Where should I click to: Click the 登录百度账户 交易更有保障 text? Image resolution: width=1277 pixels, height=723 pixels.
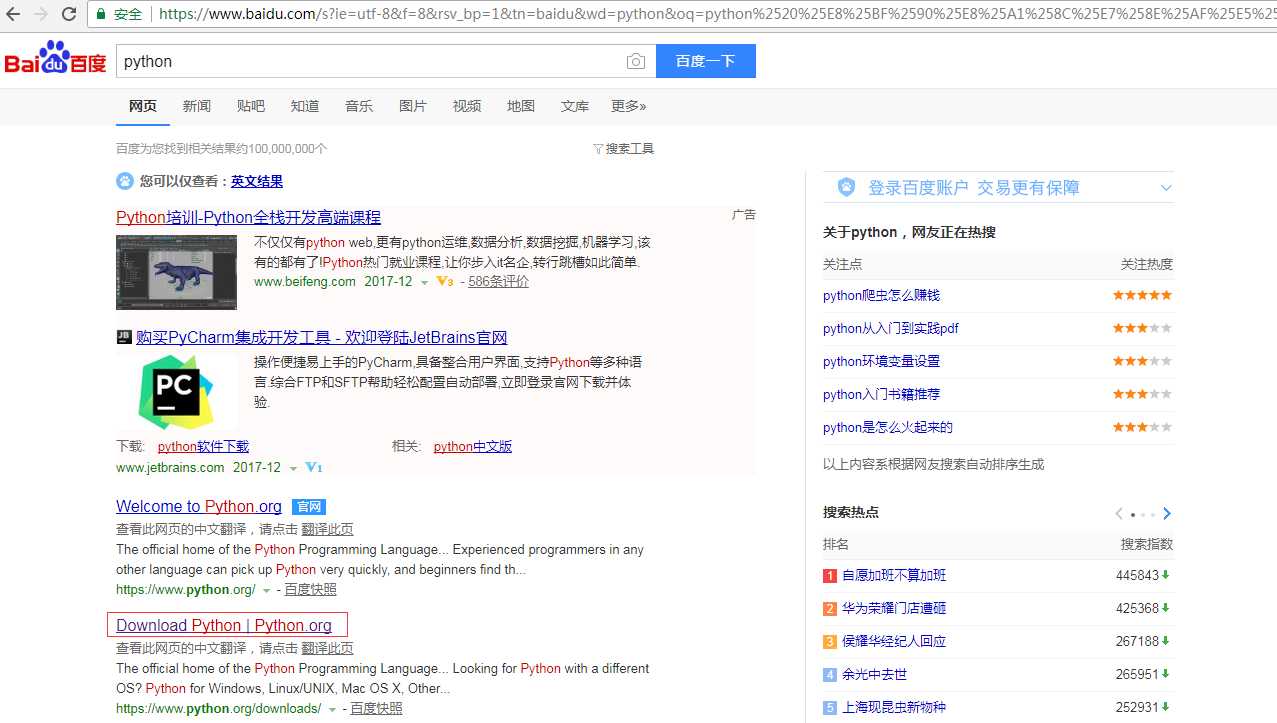[x=973, y=187]
